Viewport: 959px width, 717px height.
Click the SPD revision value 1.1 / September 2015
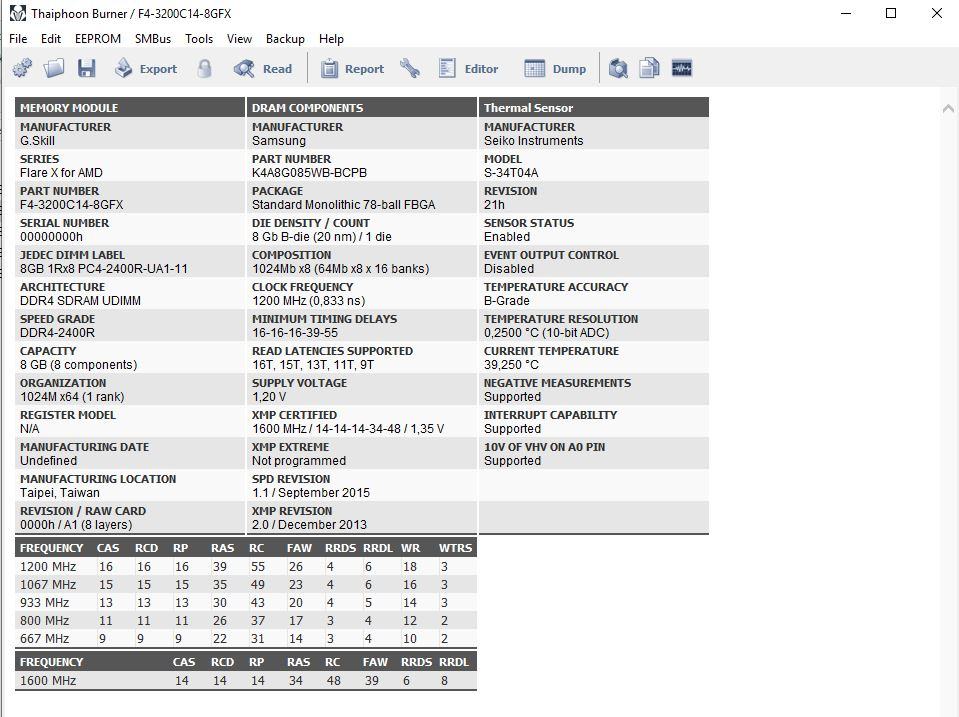pyautogui.click(x=311, y=492)
